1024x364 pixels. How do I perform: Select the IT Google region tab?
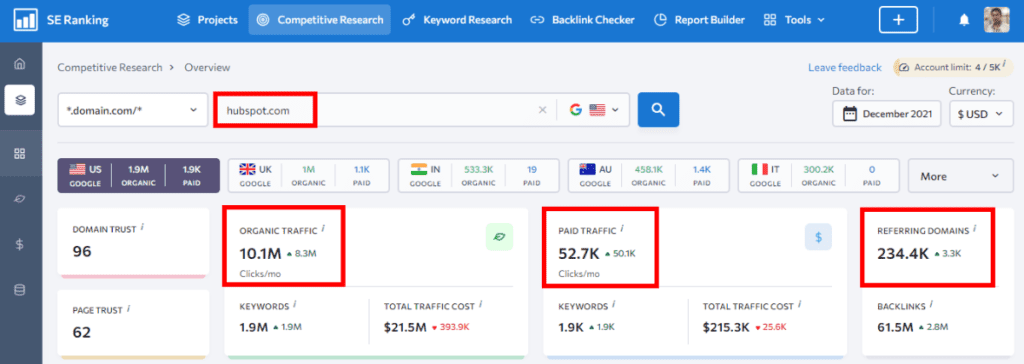(818, 176)
